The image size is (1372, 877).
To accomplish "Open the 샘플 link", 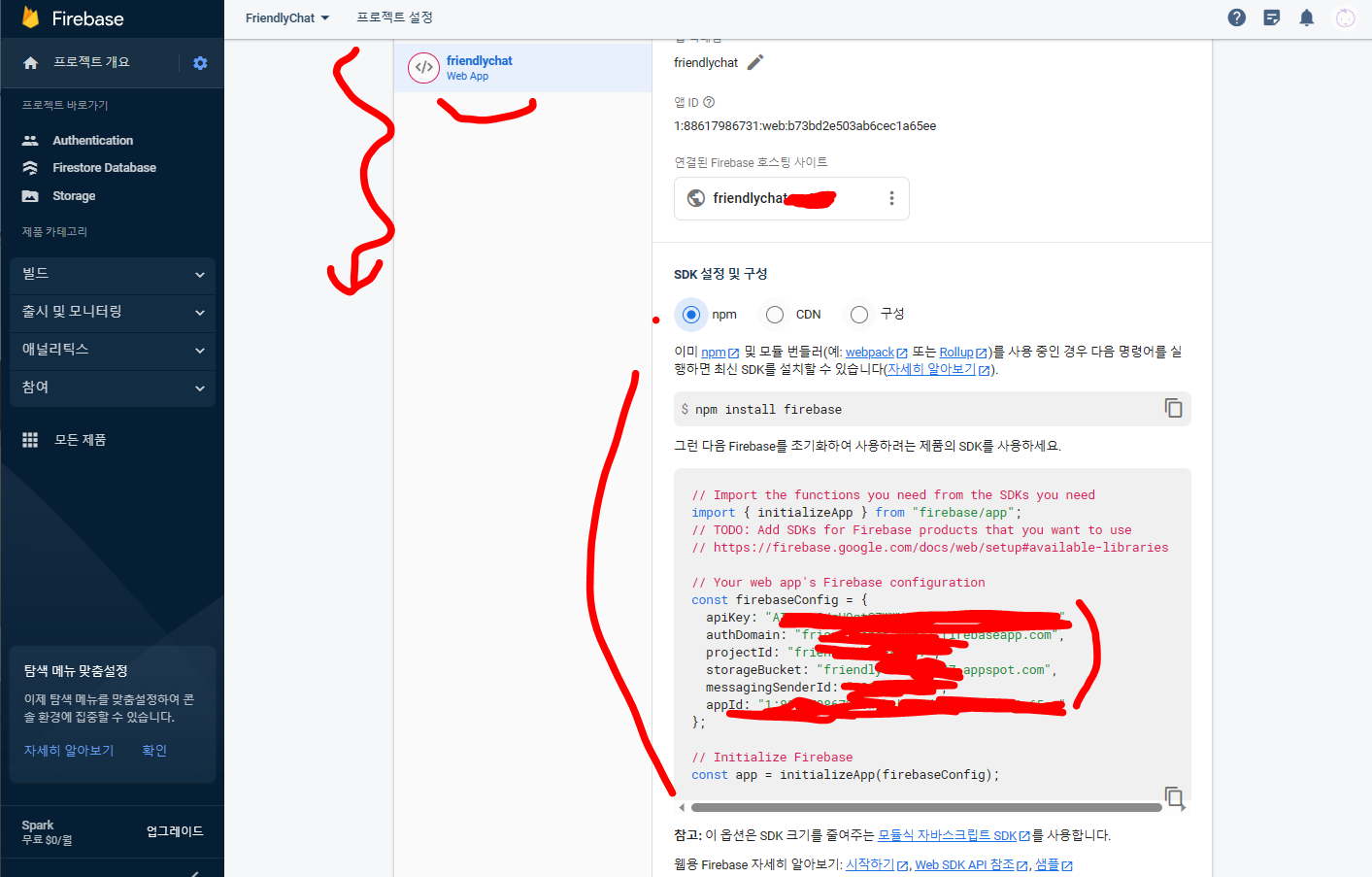I will click(x=1054, y=864).
